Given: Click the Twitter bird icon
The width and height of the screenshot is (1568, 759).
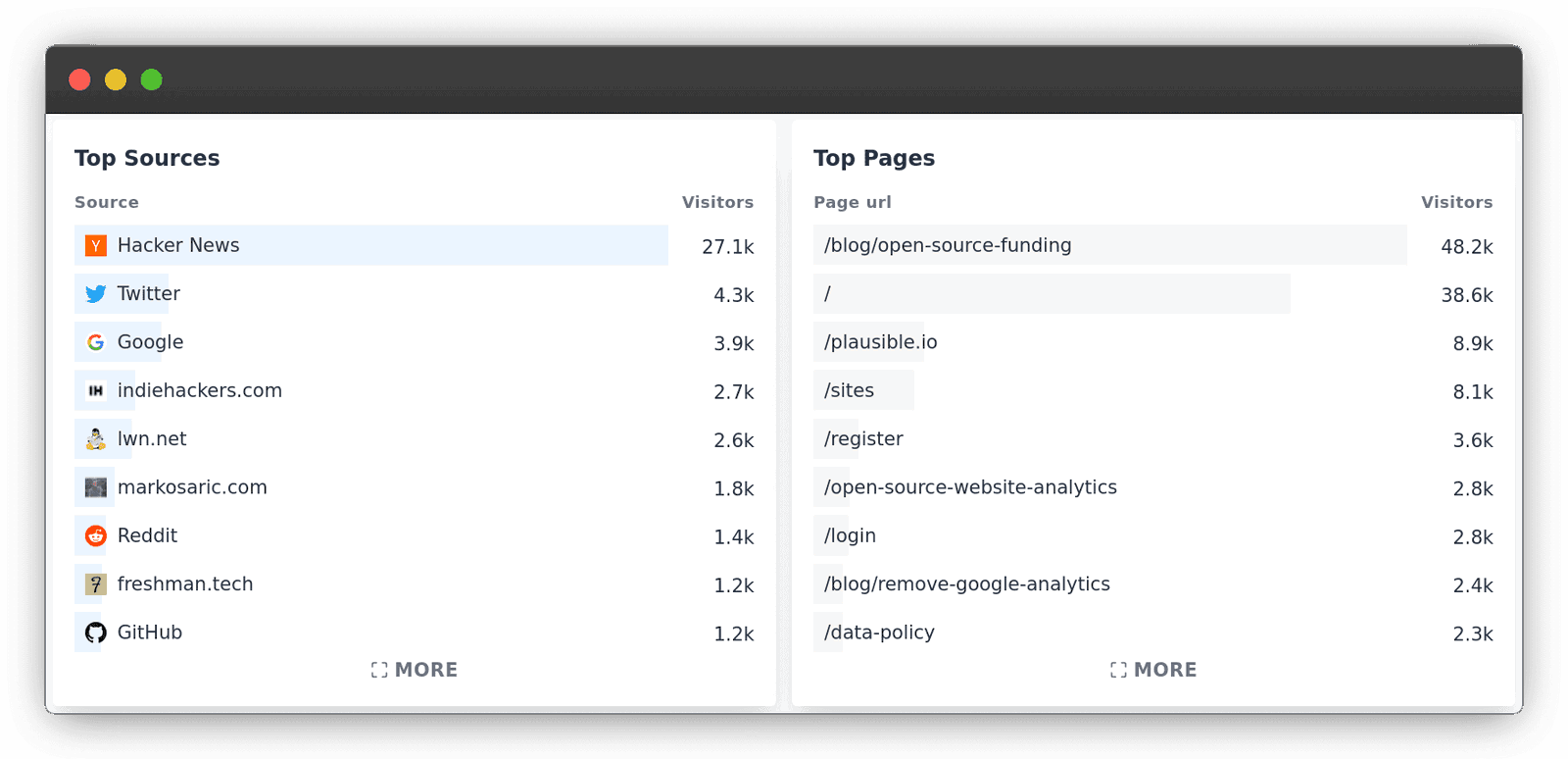Looking at the screenshot, I should point(95,294).
